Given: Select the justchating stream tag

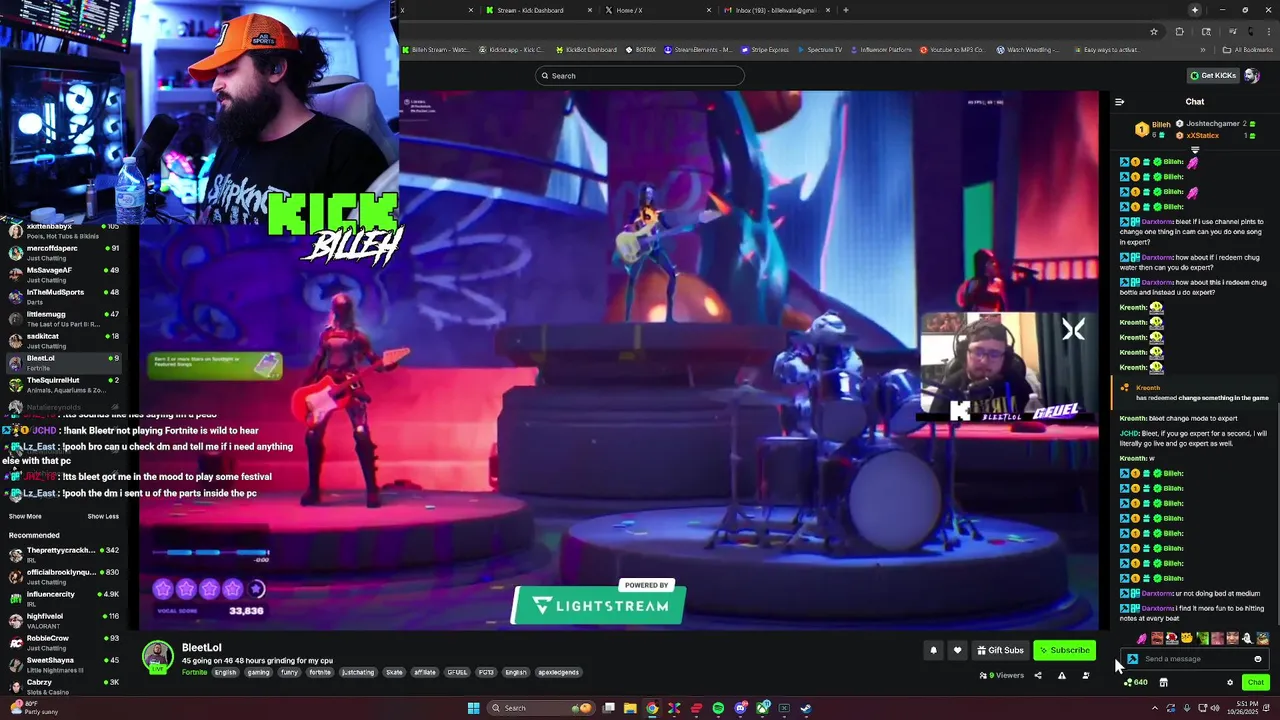Looking at the screenshot, I should coord(358,672).
